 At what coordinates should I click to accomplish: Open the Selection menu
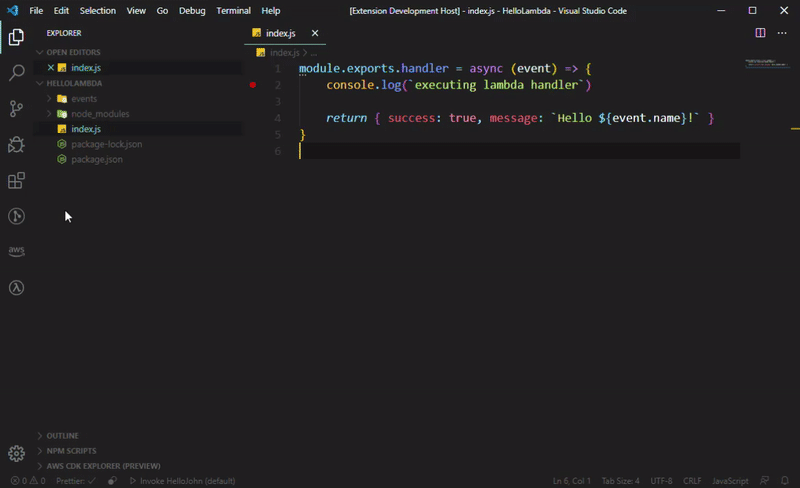(97, 11)
